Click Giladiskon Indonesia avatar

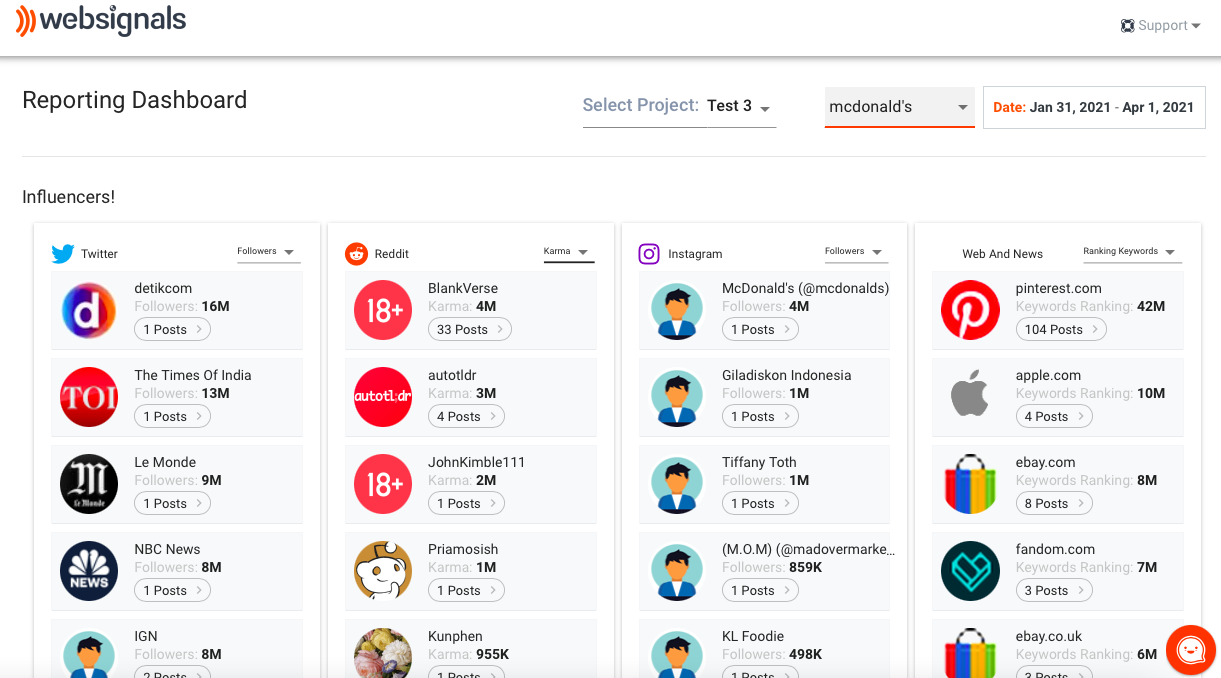click(677, 397)
